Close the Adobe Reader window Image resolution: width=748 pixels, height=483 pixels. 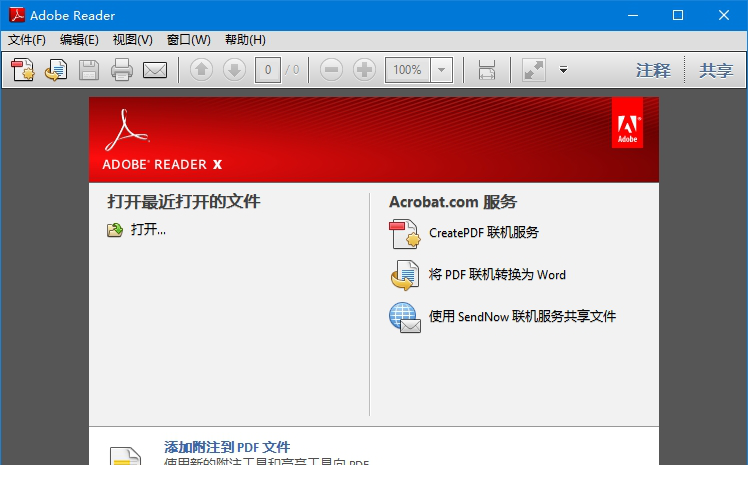pos(724,15)
